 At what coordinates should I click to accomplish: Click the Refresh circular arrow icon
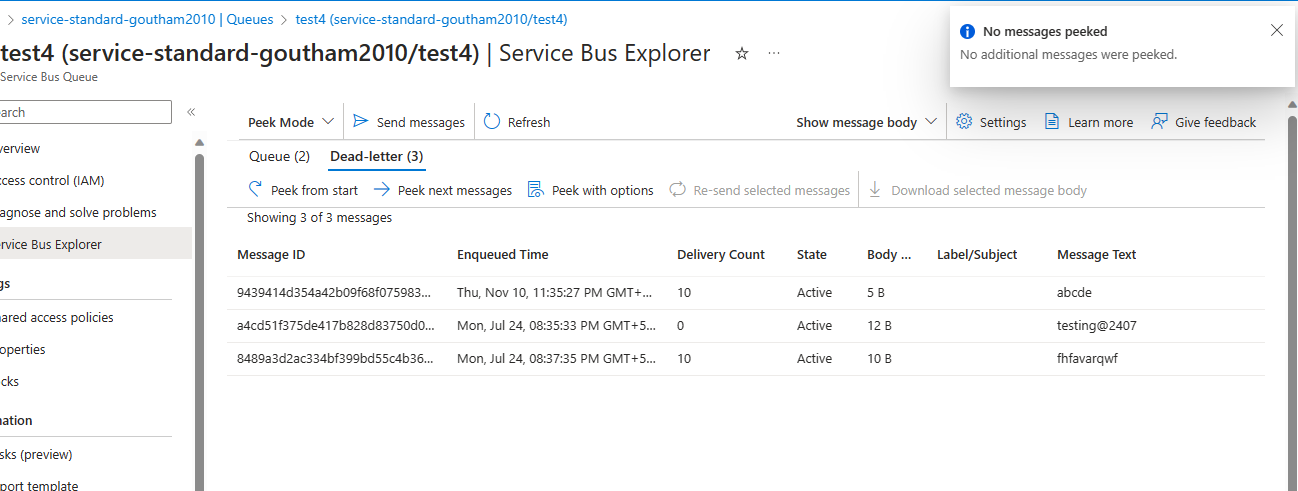pos(492,122)
